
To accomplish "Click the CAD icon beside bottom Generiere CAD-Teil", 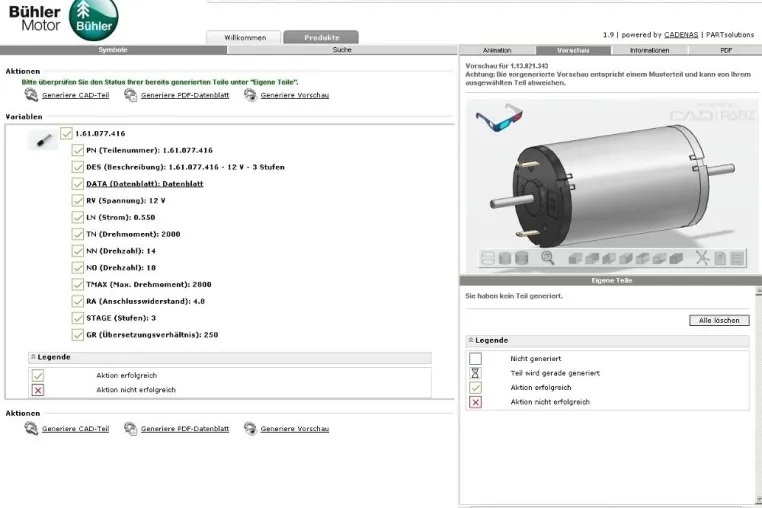I will click(x=31, y=428).
